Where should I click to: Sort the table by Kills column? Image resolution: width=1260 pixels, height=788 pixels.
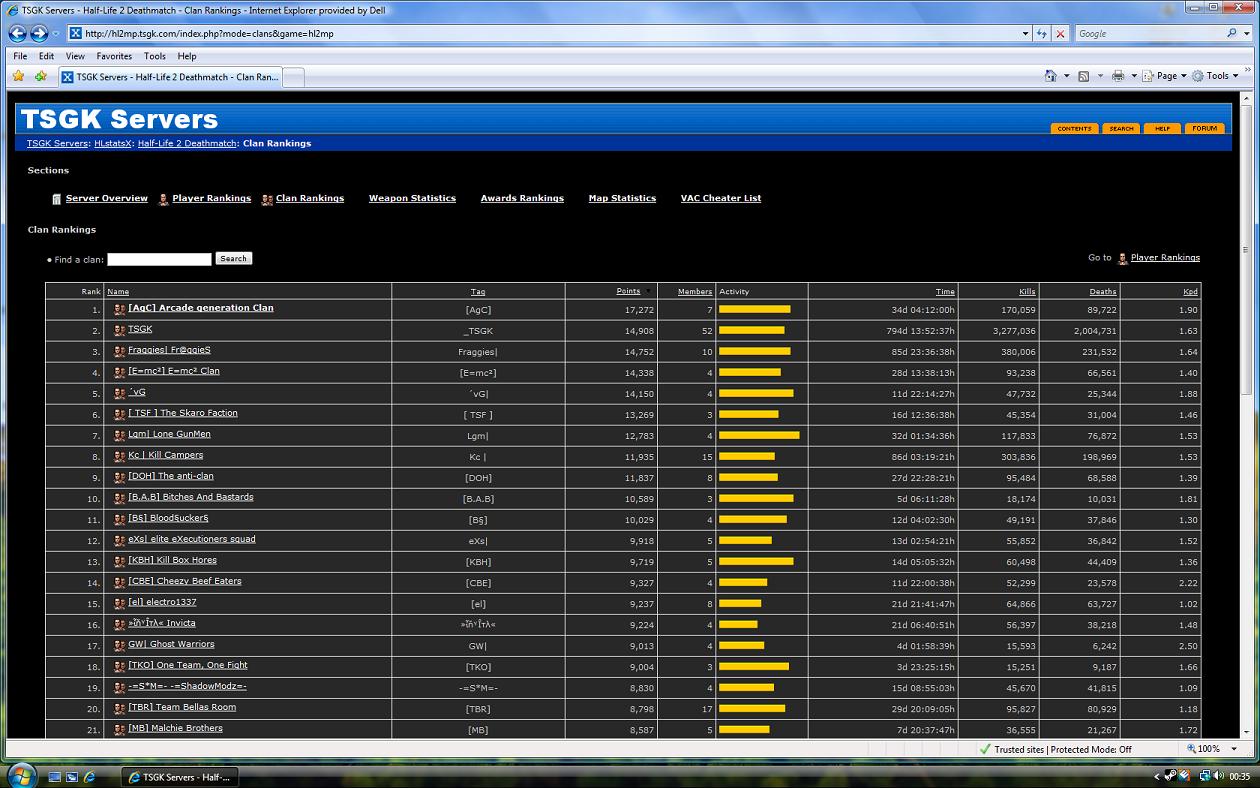pyautogui.click(x=1027, y=292)
